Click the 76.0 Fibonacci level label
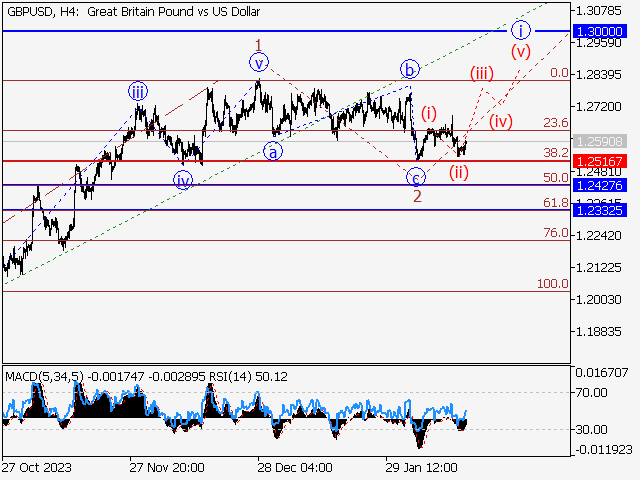 pos(556,233)
